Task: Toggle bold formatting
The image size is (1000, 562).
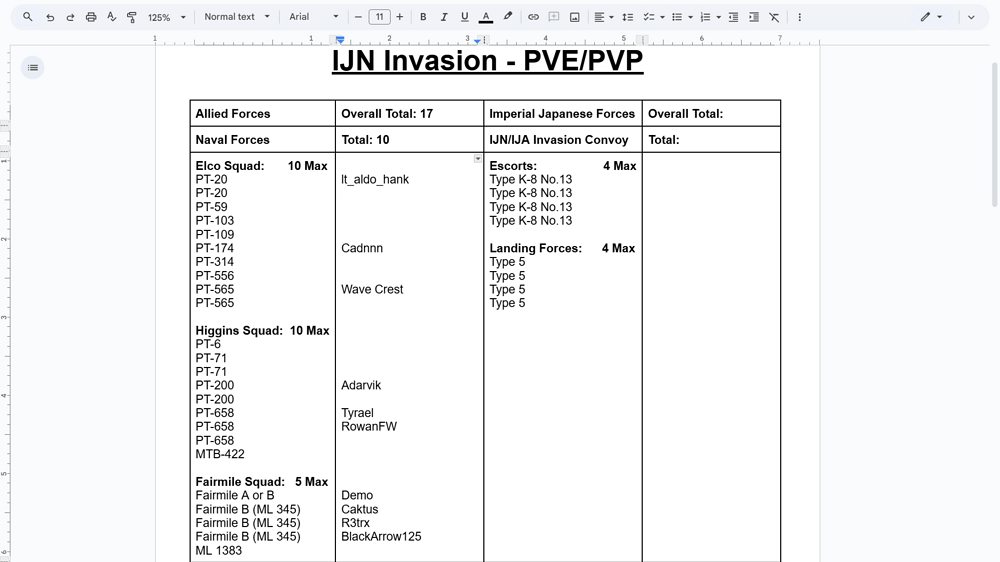Action: pyautogui.click(x=423, y=17)
